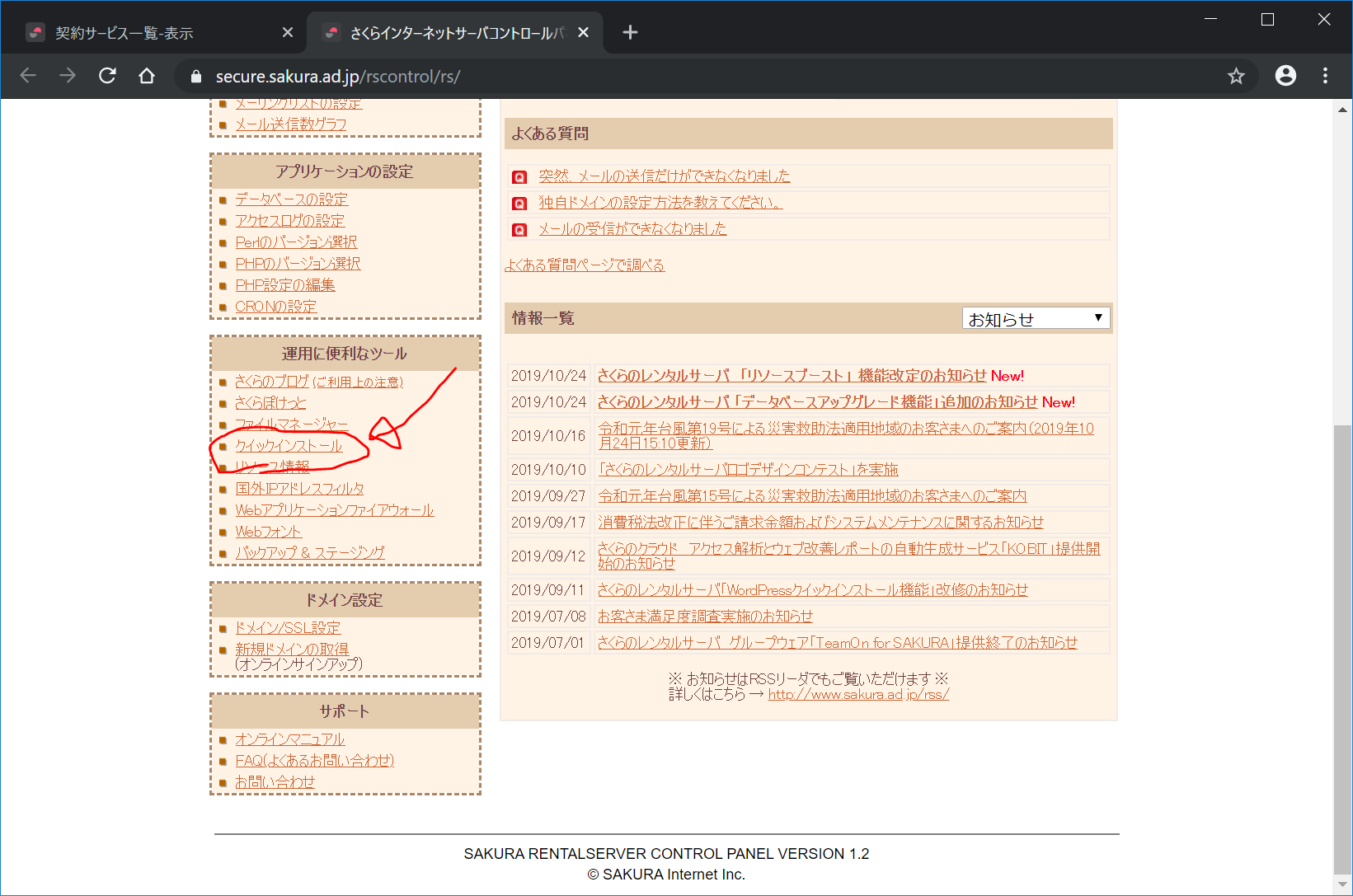Open データベースアップグレード機能追加のお知らせ news
This screenshot has width=1353, height=896.
click(x=818, y=401)
